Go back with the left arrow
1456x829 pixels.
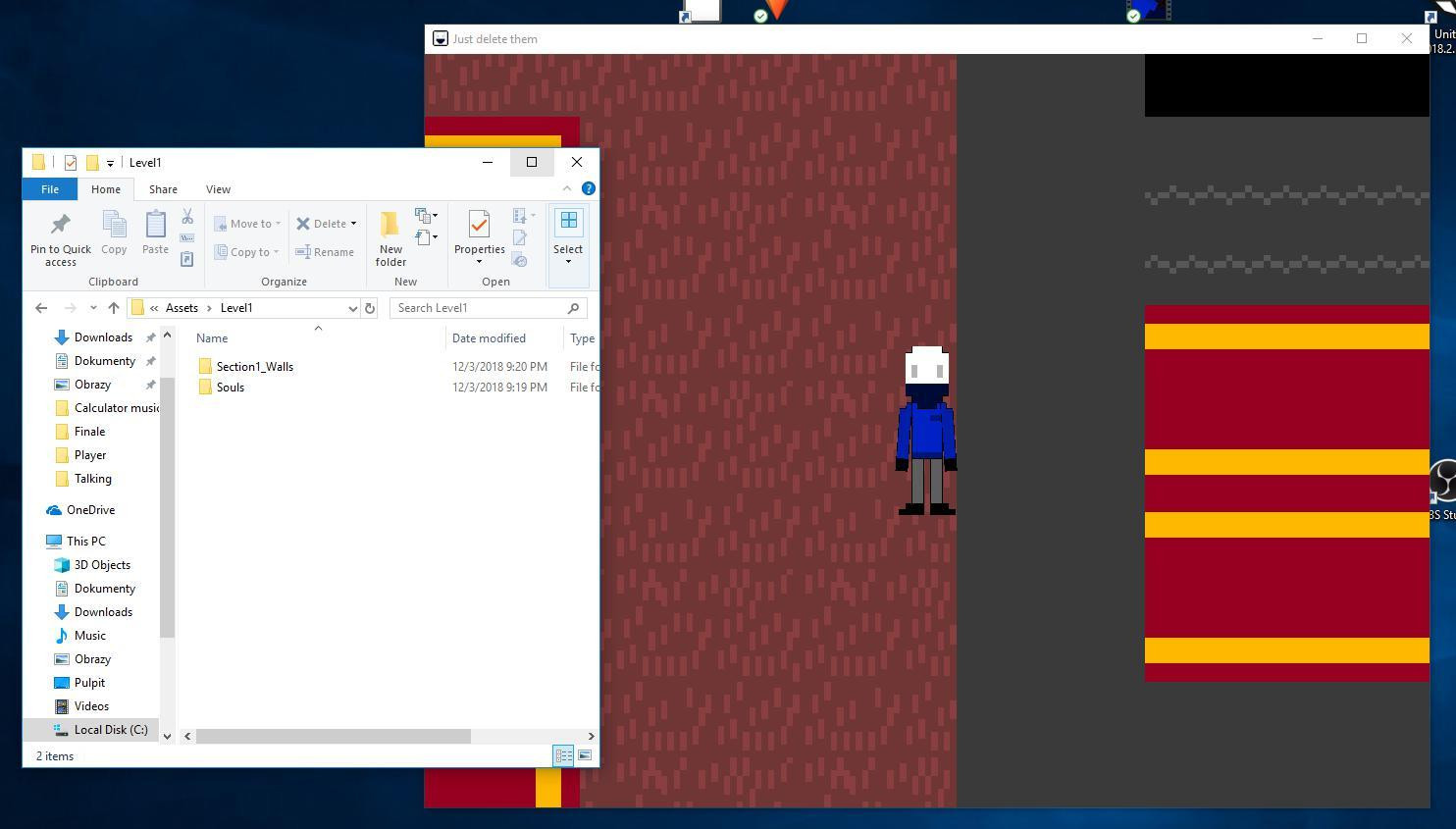coord(41,308)
